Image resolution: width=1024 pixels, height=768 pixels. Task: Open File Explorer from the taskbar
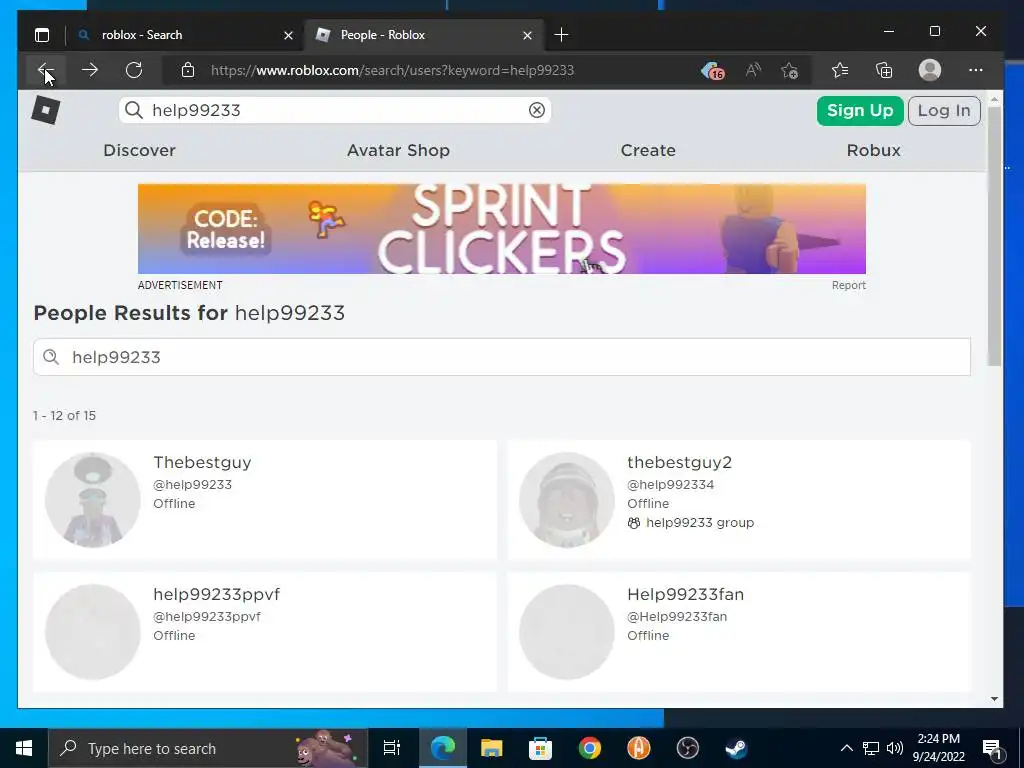pos(491,748)
